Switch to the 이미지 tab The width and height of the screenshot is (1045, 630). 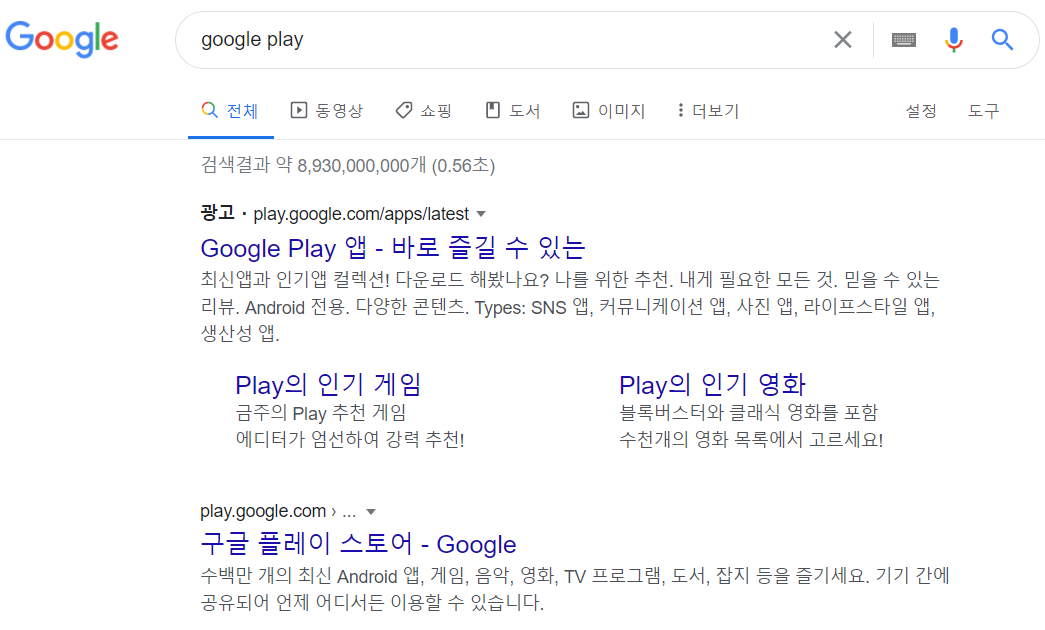(609, 111)
